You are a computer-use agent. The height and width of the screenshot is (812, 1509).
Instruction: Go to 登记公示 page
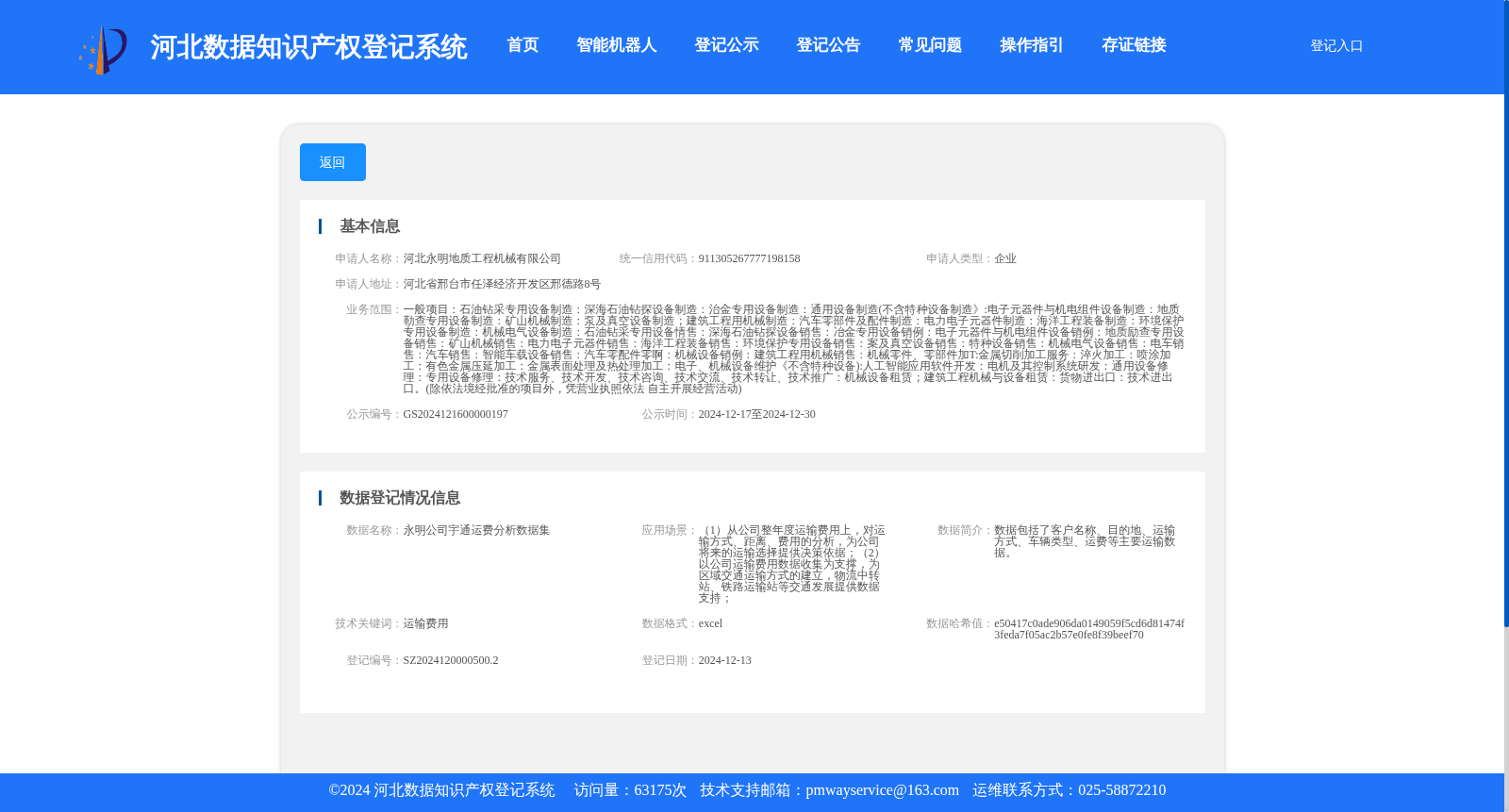point(726,45)
